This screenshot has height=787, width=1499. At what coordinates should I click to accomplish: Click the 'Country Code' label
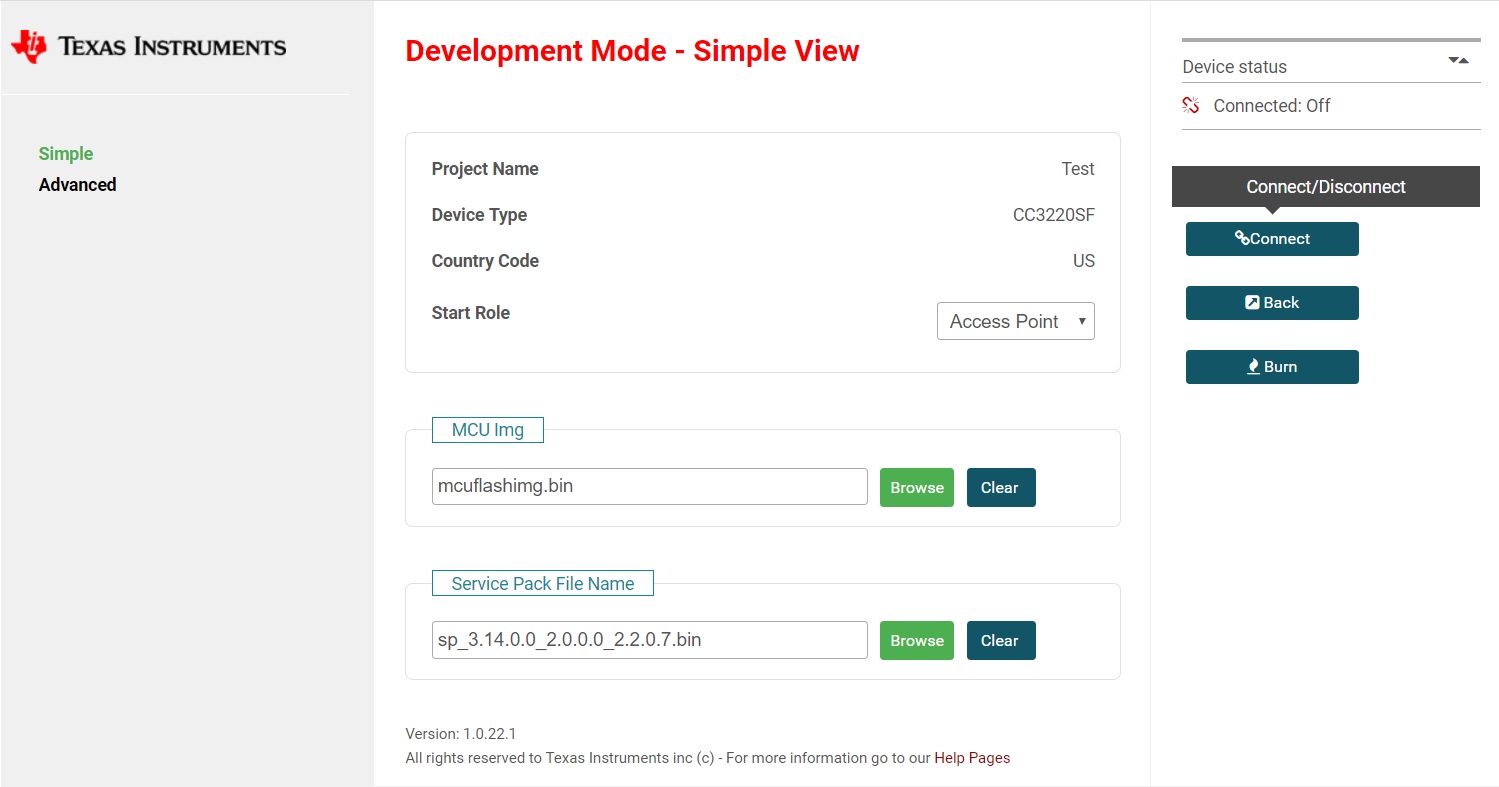(485, 261)
